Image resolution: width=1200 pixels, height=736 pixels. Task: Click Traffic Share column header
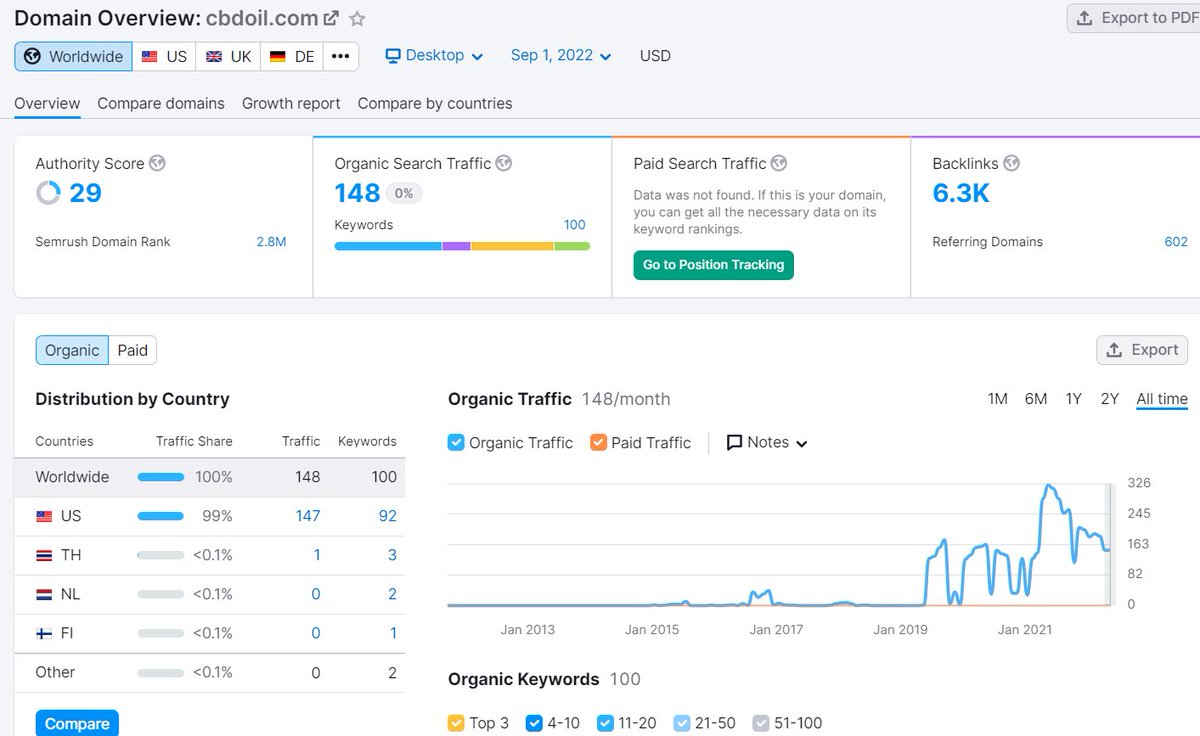[194, 441]
